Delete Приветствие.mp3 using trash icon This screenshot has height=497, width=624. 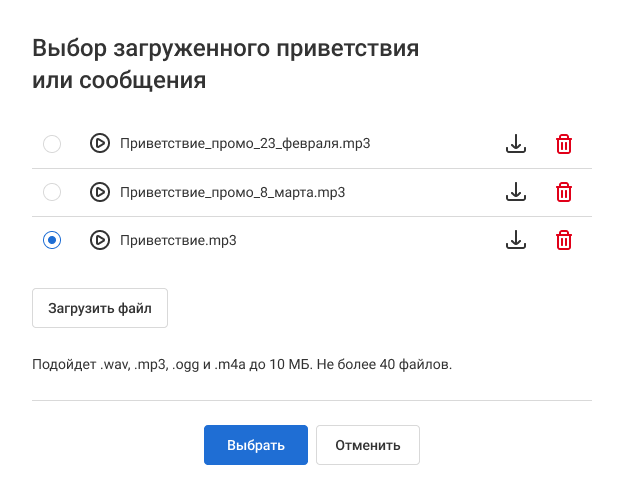(x=564, y=240)
